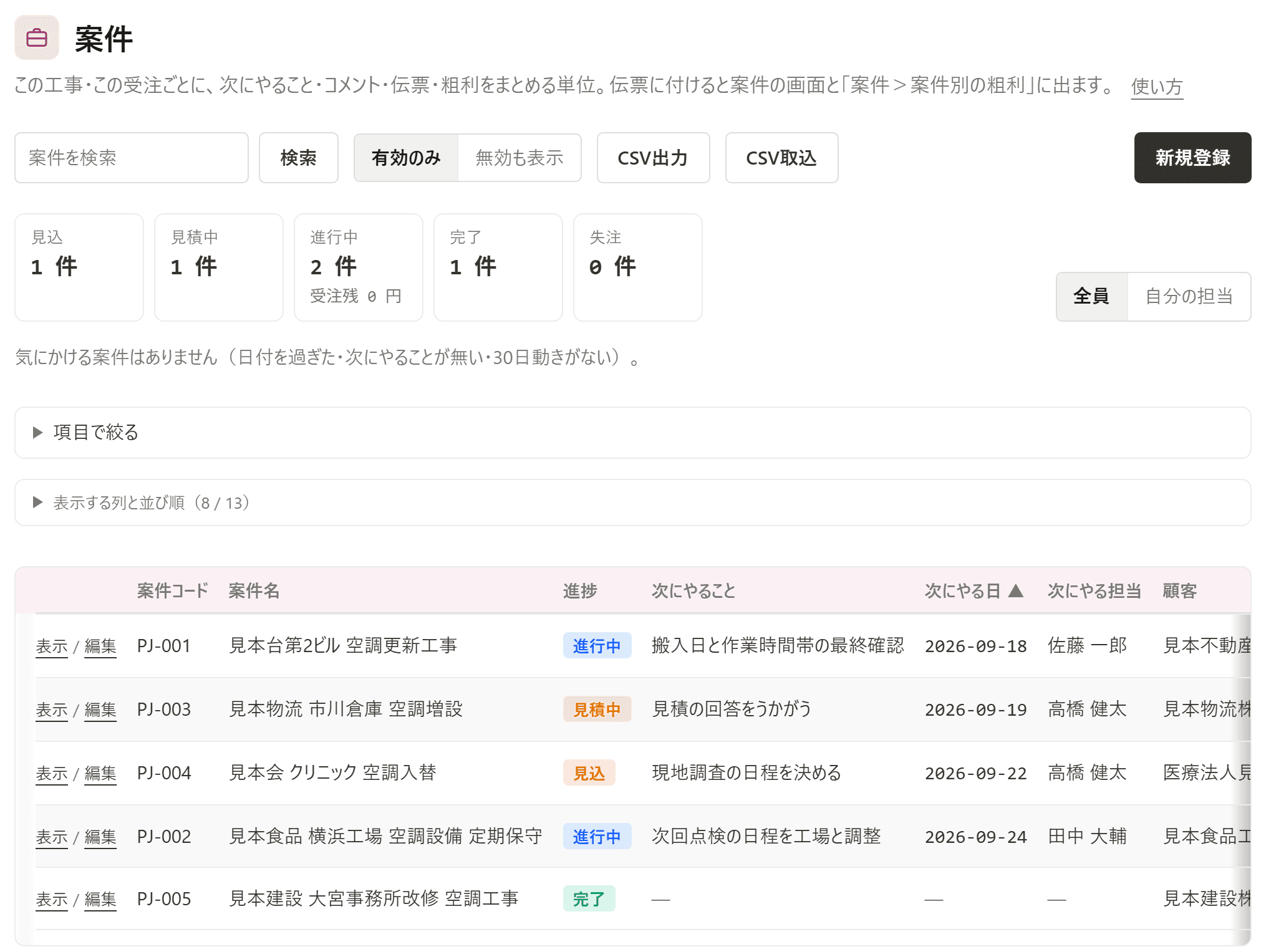Screen dimensions: 1266x952
Task: Open 表示 link for PJ-005
Action: point(52,900)
